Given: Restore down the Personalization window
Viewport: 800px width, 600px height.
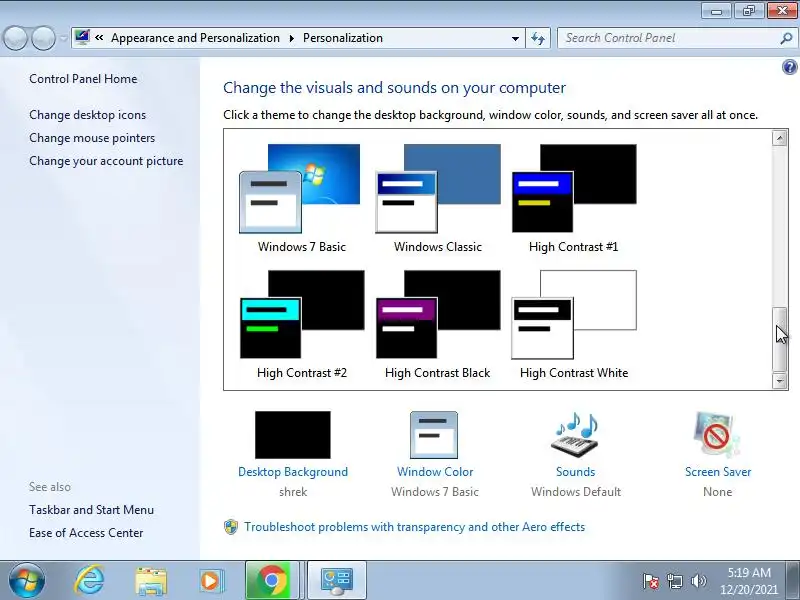Looking at the screenshot, I should tap(748, 10).
